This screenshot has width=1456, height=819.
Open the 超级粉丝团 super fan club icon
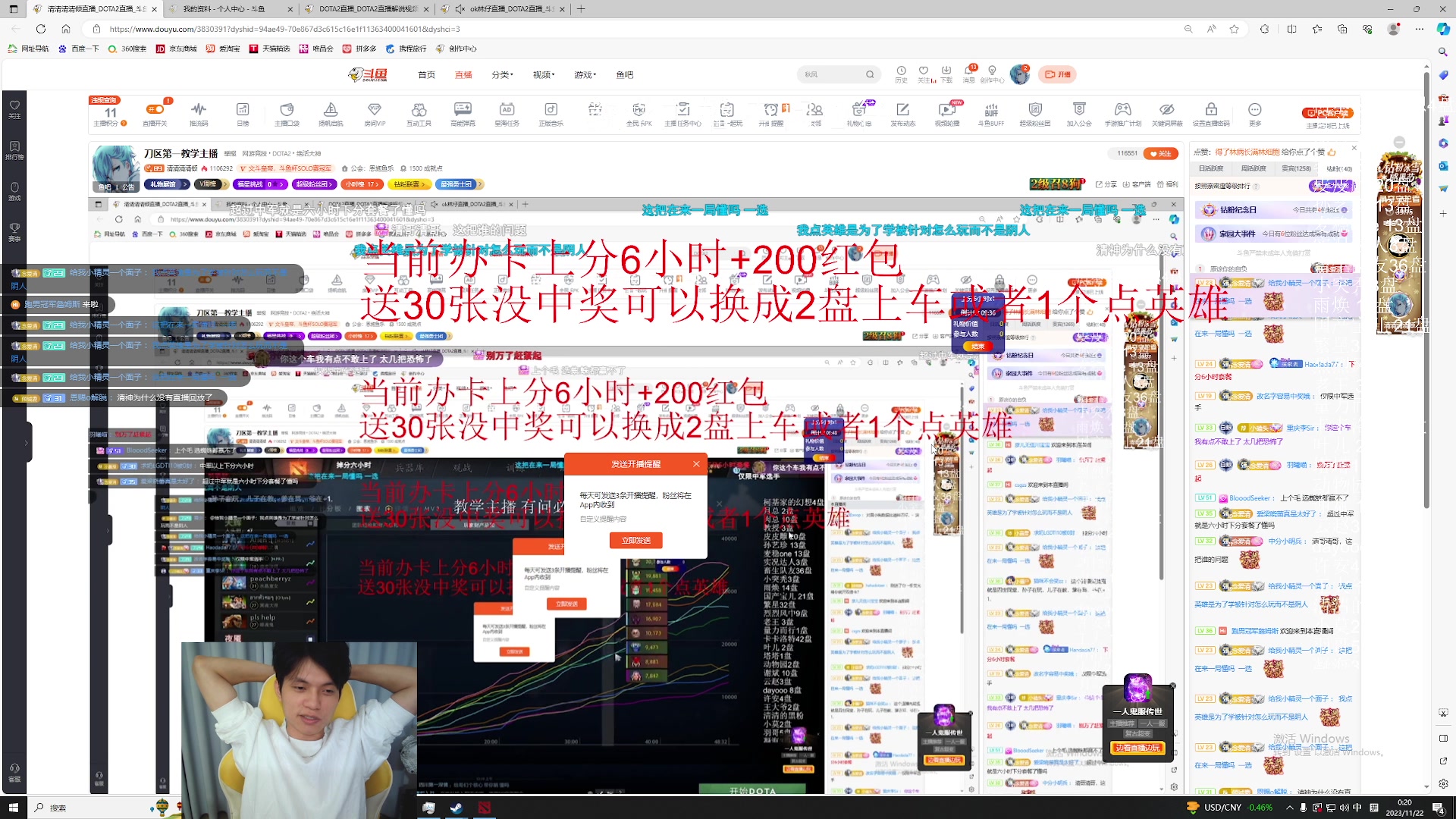coord(1035,113)
